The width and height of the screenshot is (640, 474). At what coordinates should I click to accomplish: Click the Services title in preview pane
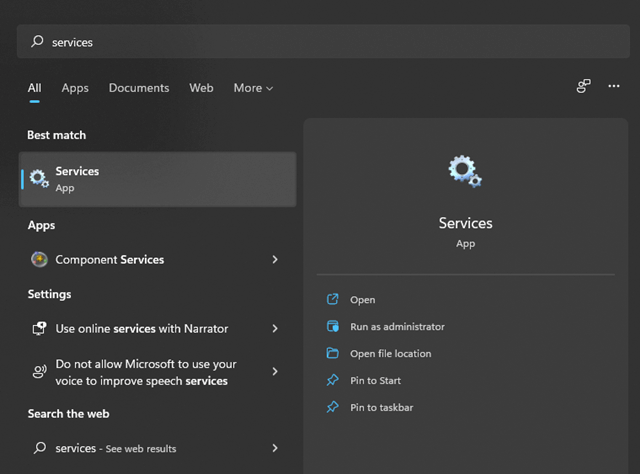tap(465, 223)
